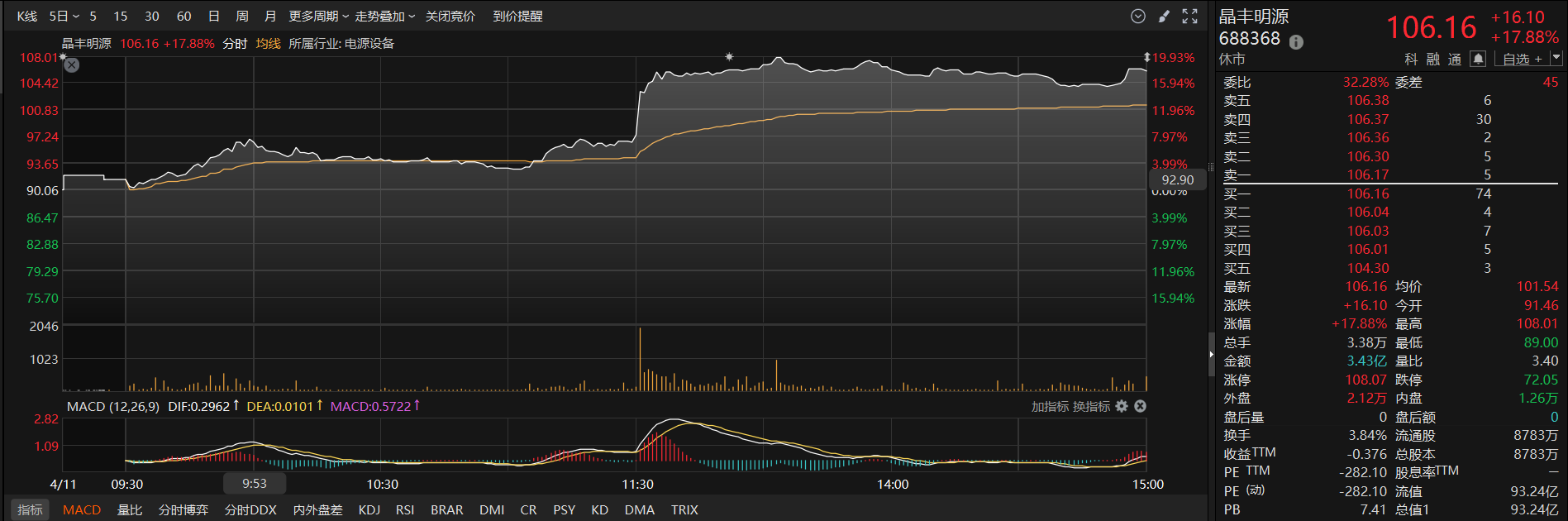Click the circled down-arrow icon above chart
This screenshot has height=521, width=1568.
[x=1138, y=17]
